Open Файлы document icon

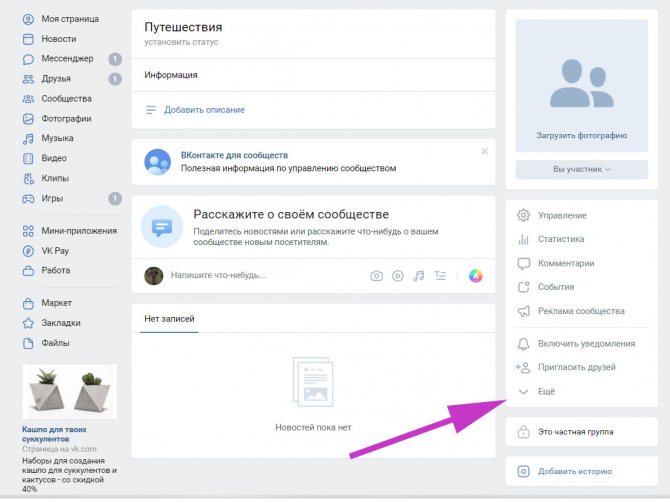(28, 343)
